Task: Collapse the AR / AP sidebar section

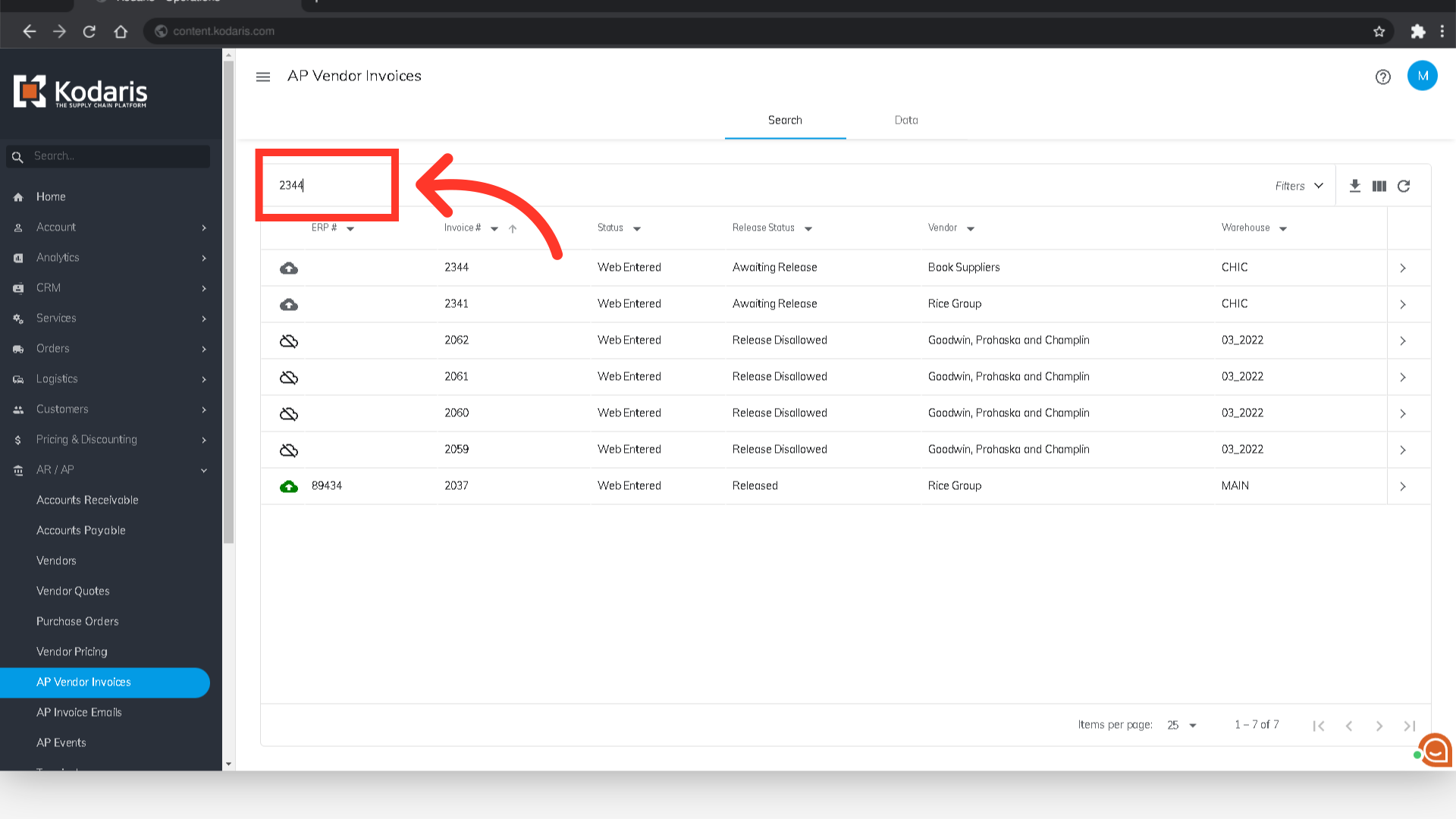Action: pyautogui.click(x=204, y=470)
